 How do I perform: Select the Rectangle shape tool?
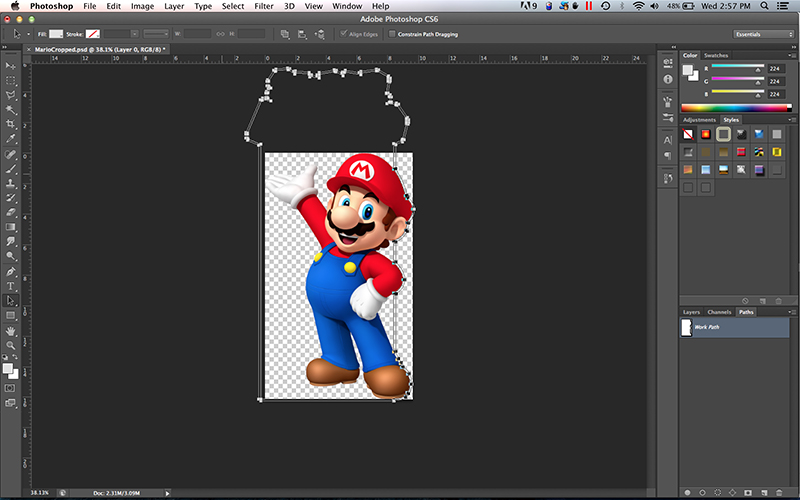click(x=10, y=316)
